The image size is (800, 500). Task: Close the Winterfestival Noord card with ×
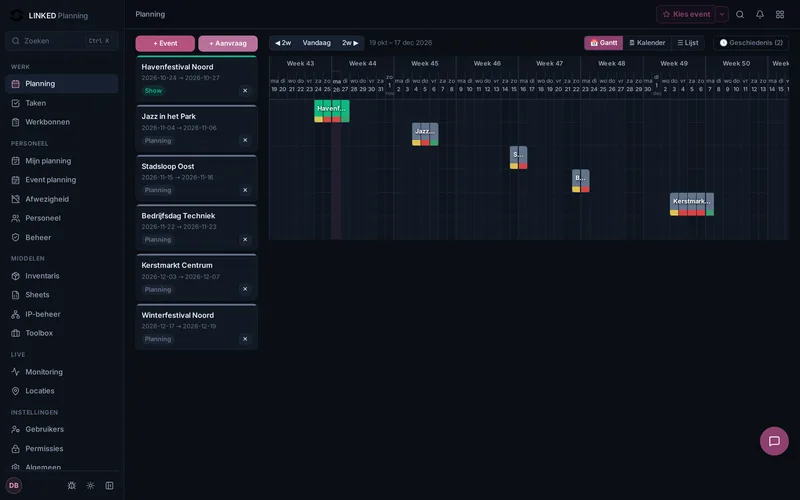click(x=245, y=339)
